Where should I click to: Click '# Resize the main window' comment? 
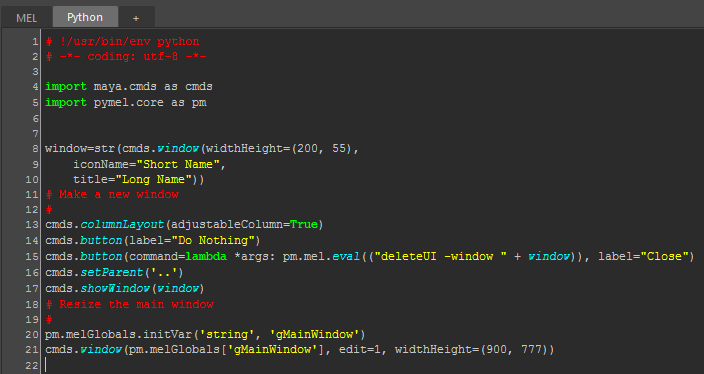[x=129, y=304]
